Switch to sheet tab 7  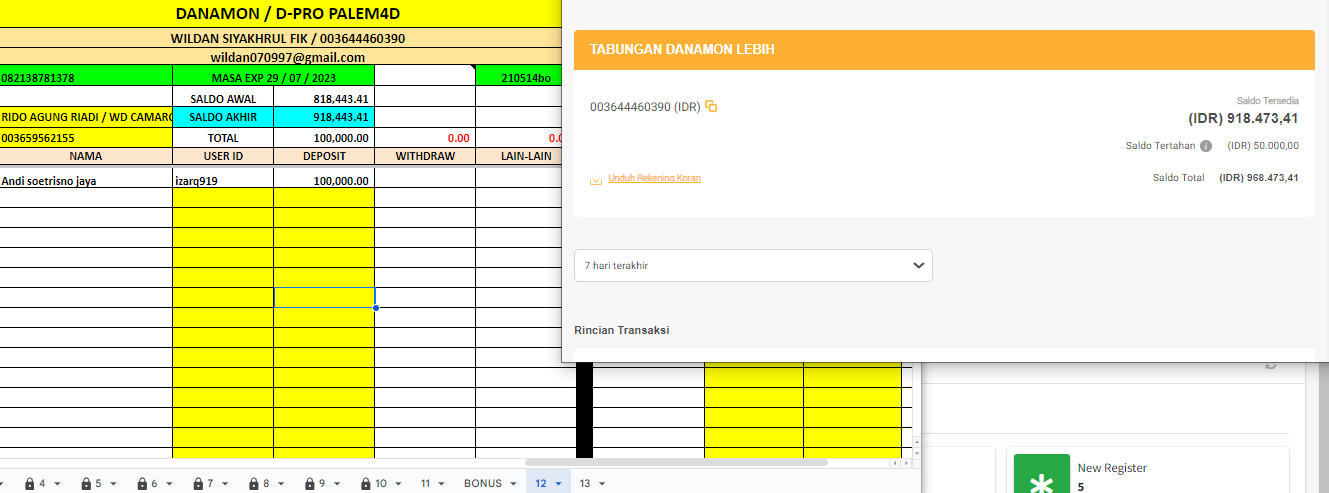pos(210,484)
